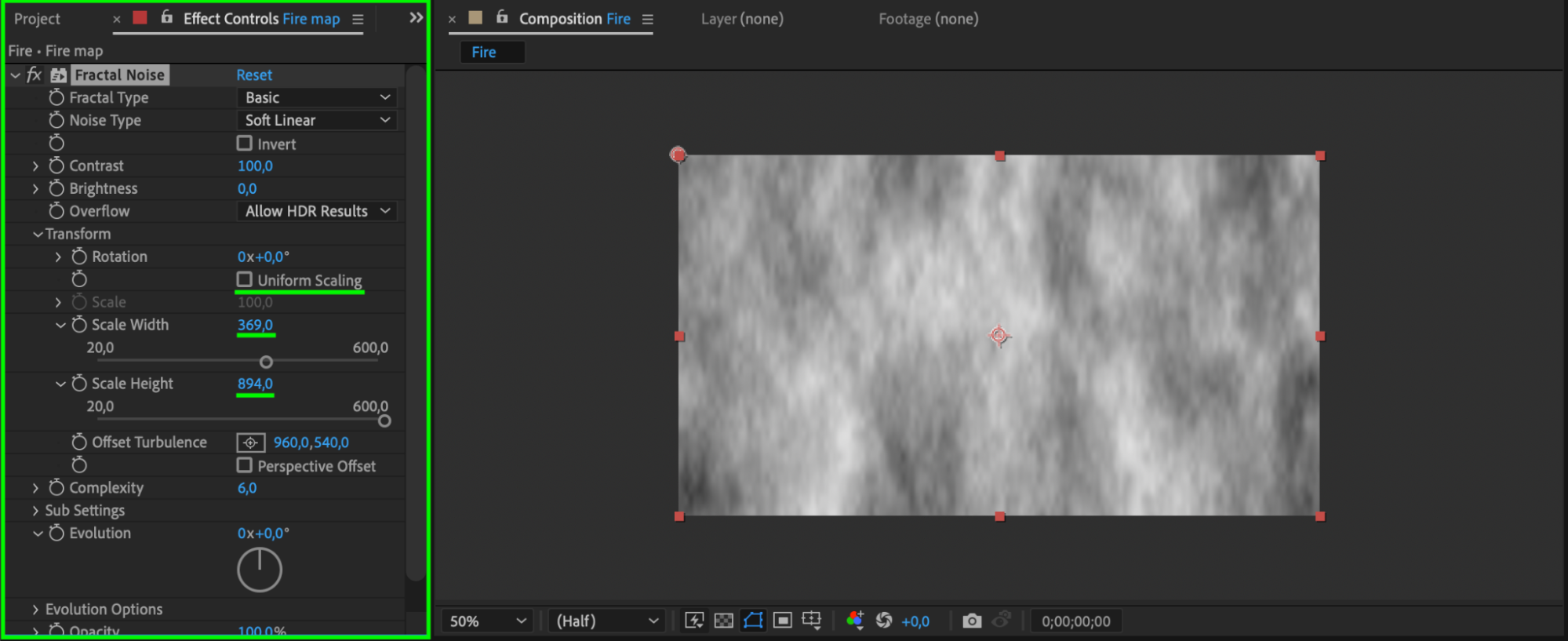Open the Fractal Type dropdown

tap(317, 97)
